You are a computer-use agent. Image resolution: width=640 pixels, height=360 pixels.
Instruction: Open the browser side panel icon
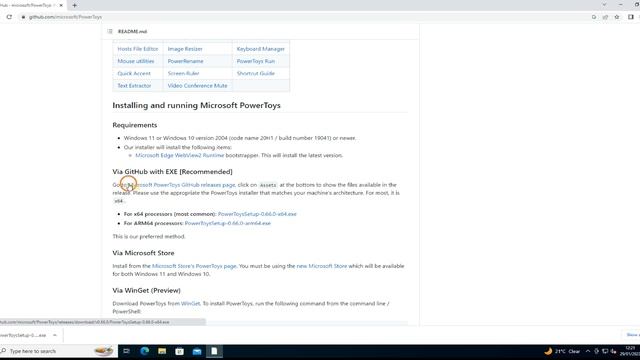[x=631, y=17]
